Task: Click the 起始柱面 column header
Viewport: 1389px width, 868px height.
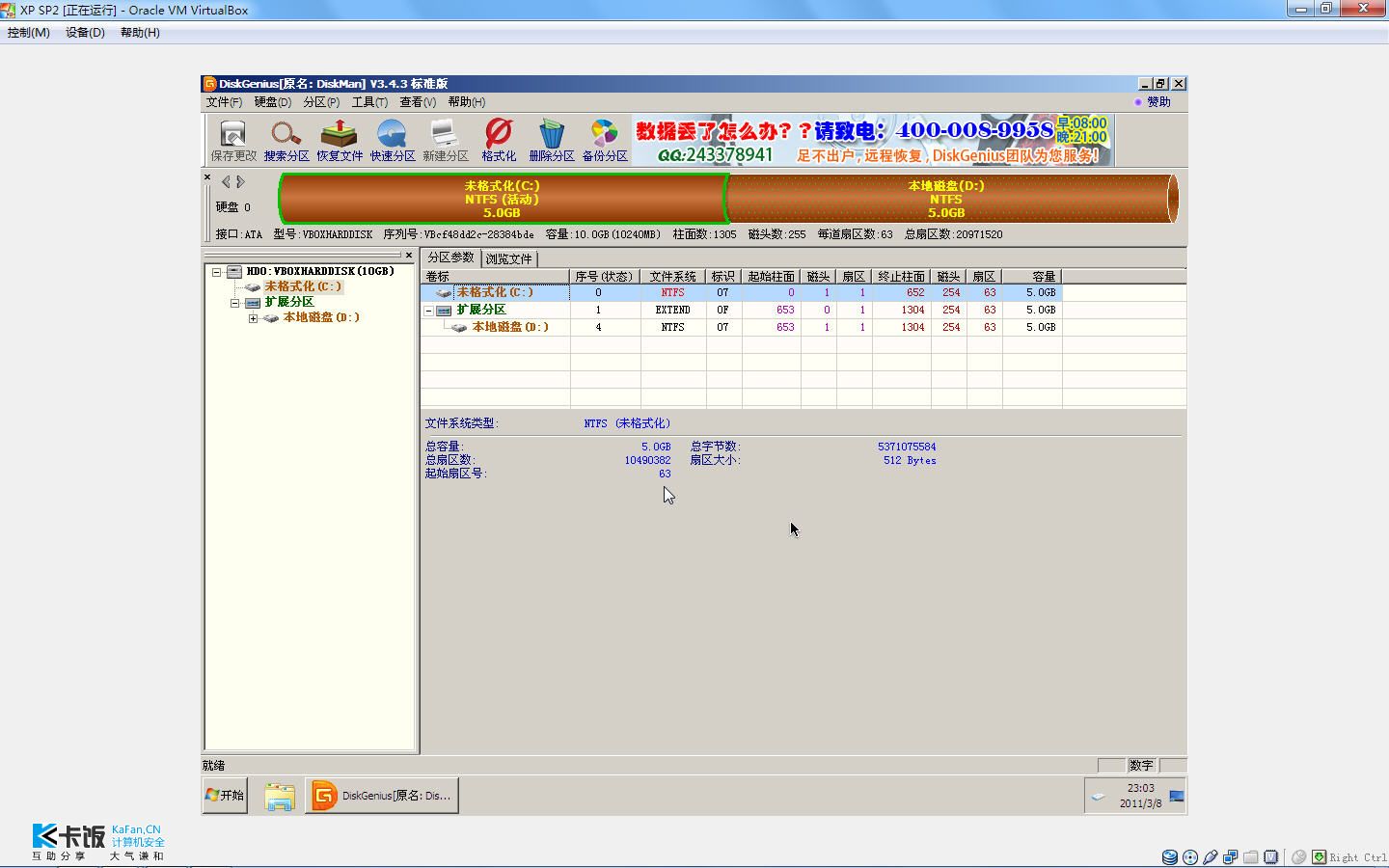Action: (771, 277)
